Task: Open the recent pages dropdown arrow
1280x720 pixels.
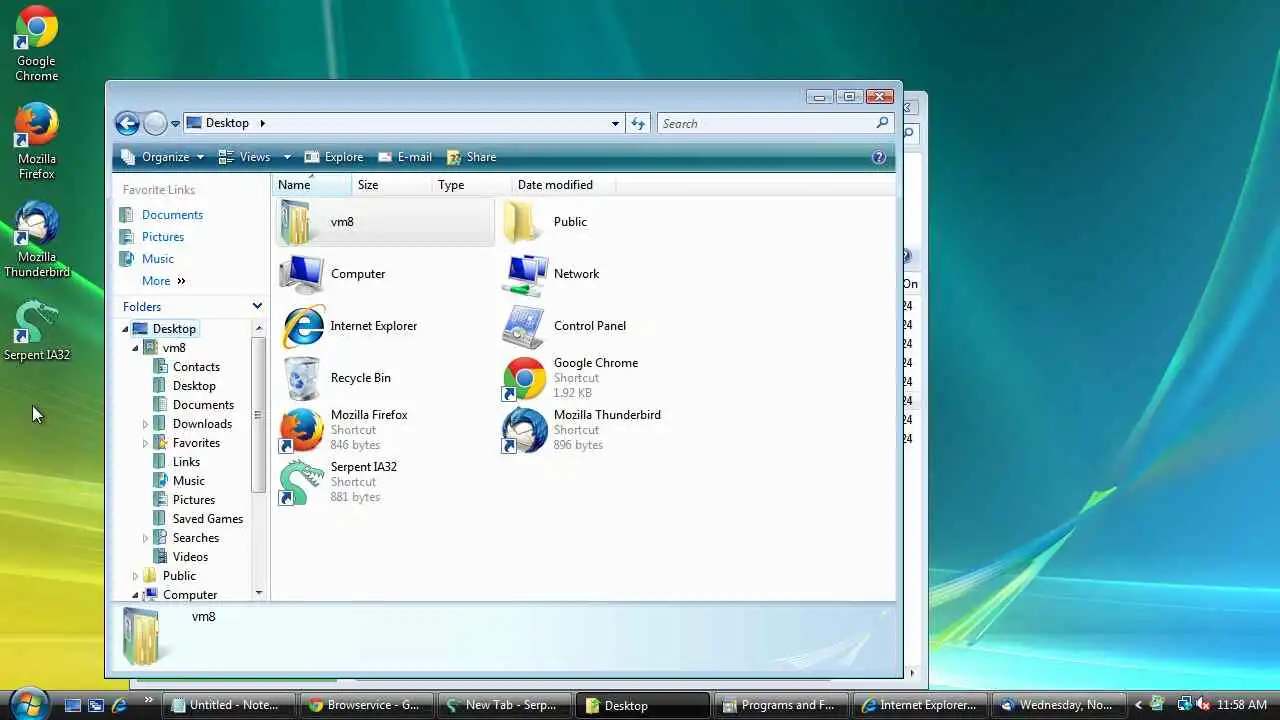Action: pyautogui.click(x=175, y=124)
